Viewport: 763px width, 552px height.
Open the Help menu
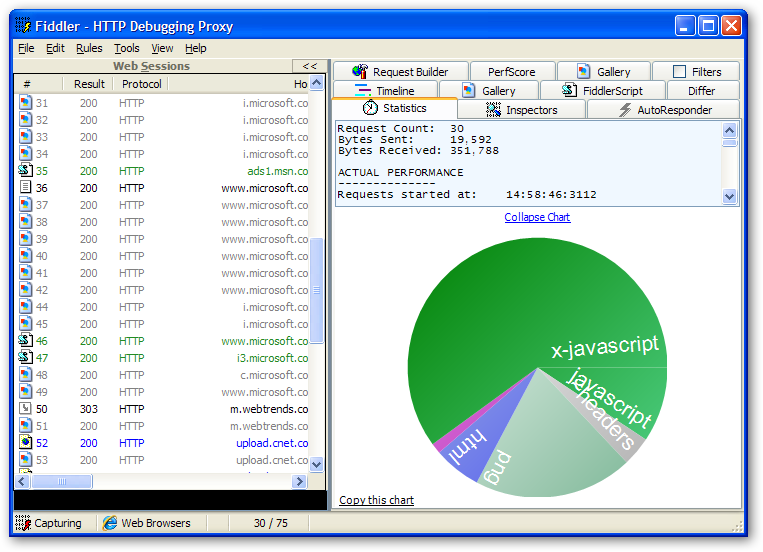(x=196, y=48)
